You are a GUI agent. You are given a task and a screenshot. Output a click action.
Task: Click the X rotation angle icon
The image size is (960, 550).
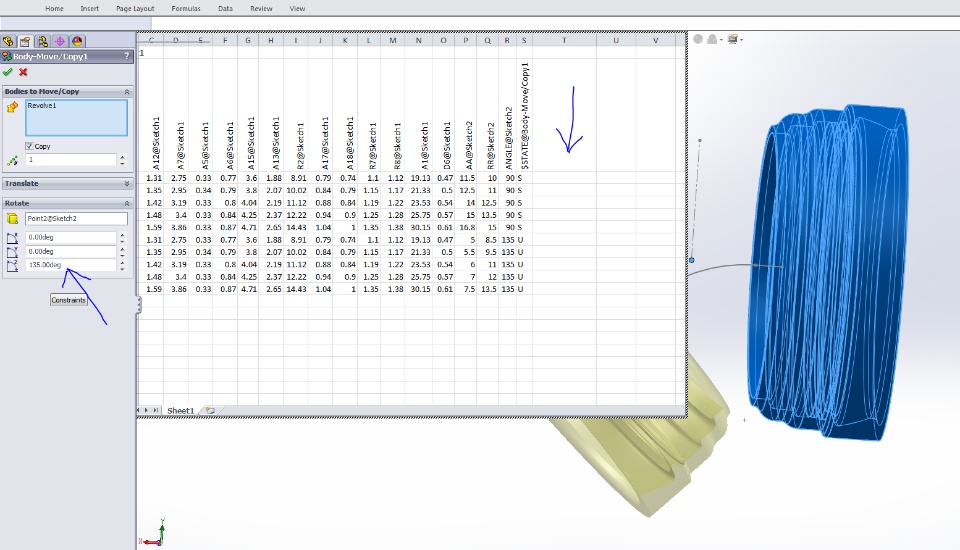pyautogui.click(x=12, y=238)
